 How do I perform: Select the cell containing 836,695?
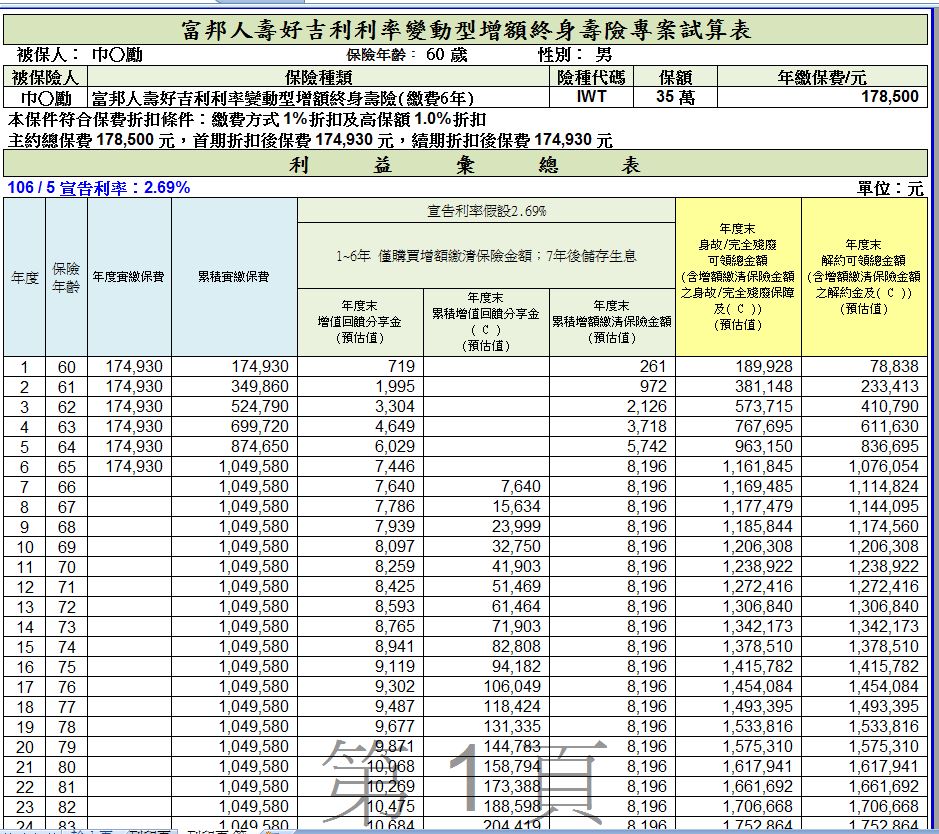(x=864, y=447)
